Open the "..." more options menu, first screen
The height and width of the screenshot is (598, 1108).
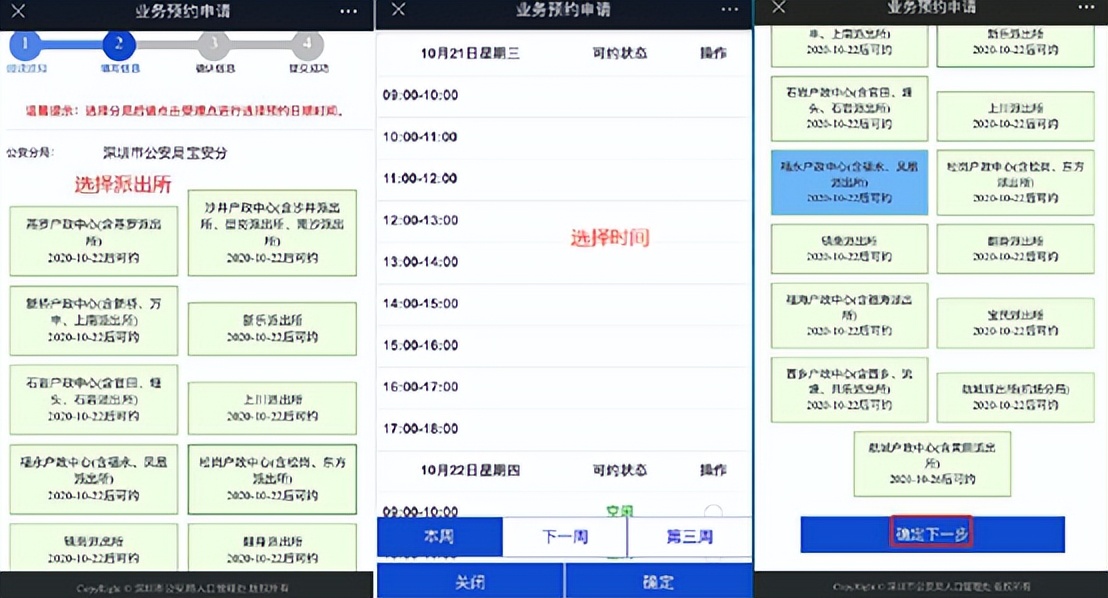click(x=348, y=12)
